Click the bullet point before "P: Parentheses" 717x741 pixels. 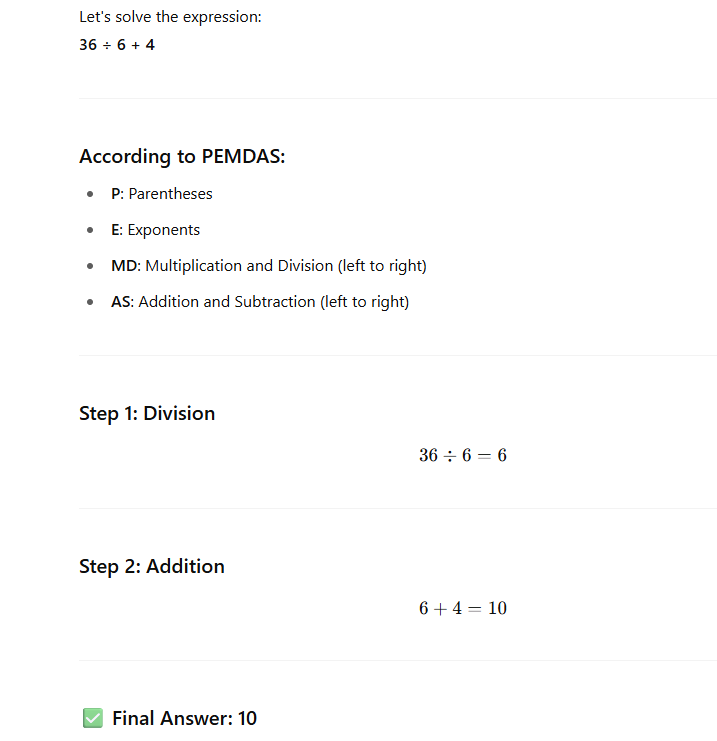tap(90, 194)
